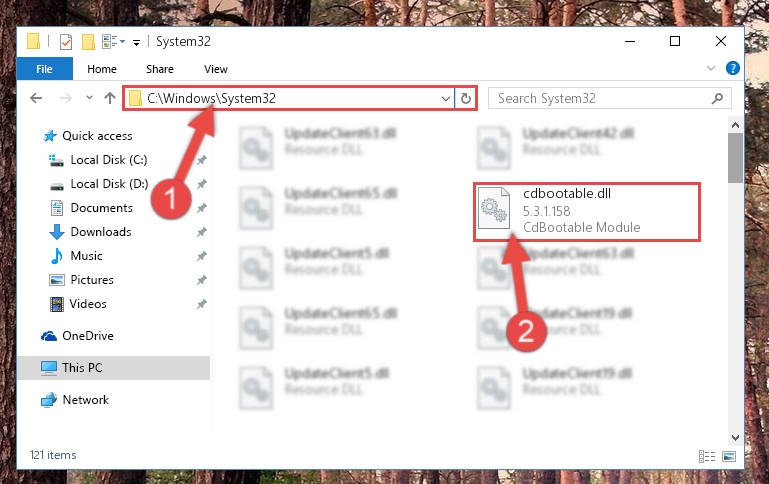Click the New folder icon in title bar
769x484 pixels.
tap(88, 42)
